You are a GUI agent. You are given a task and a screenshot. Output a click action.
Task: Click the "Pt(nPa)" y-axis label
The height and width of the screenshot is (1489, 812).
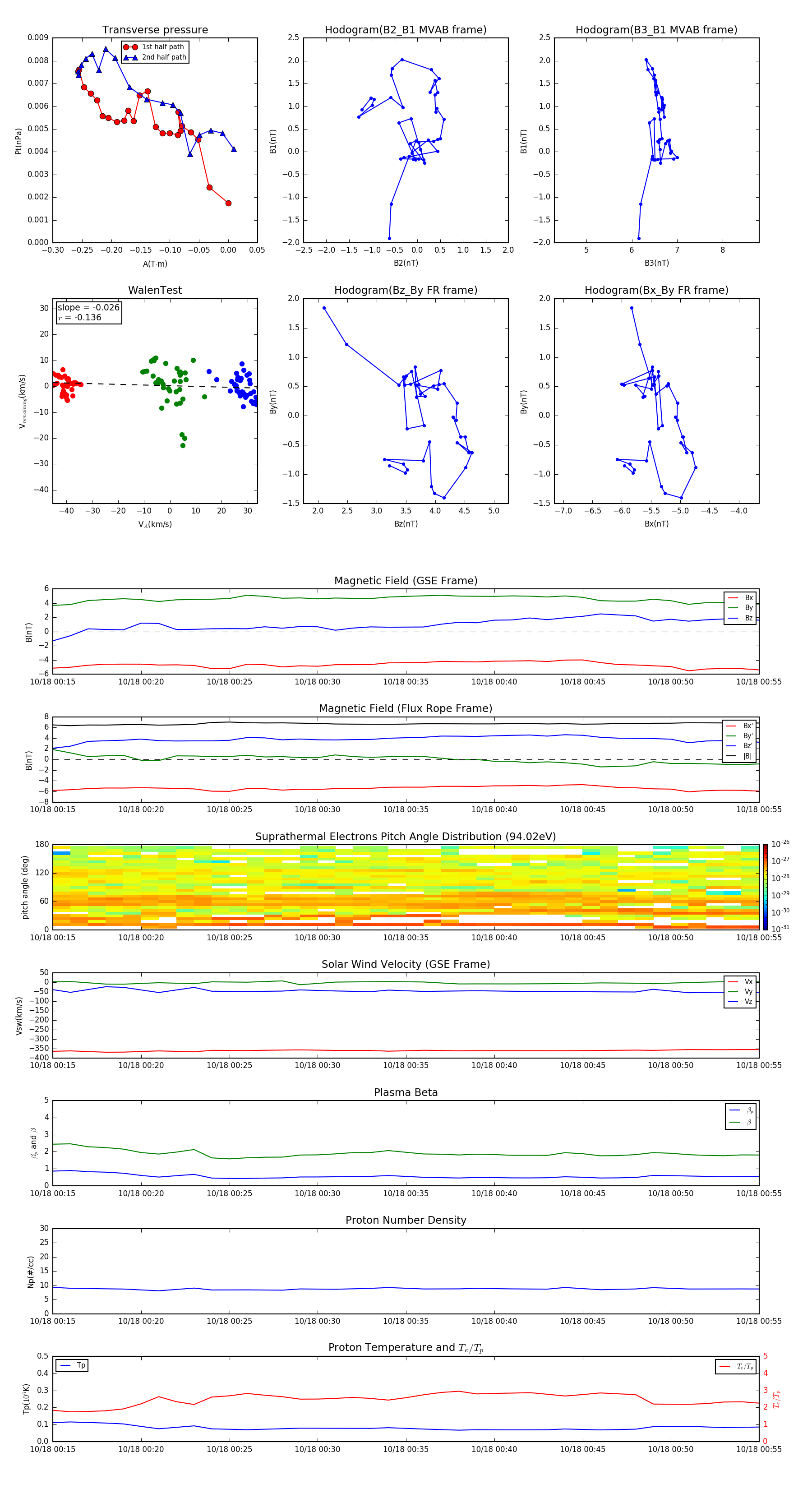pos(18,141)
